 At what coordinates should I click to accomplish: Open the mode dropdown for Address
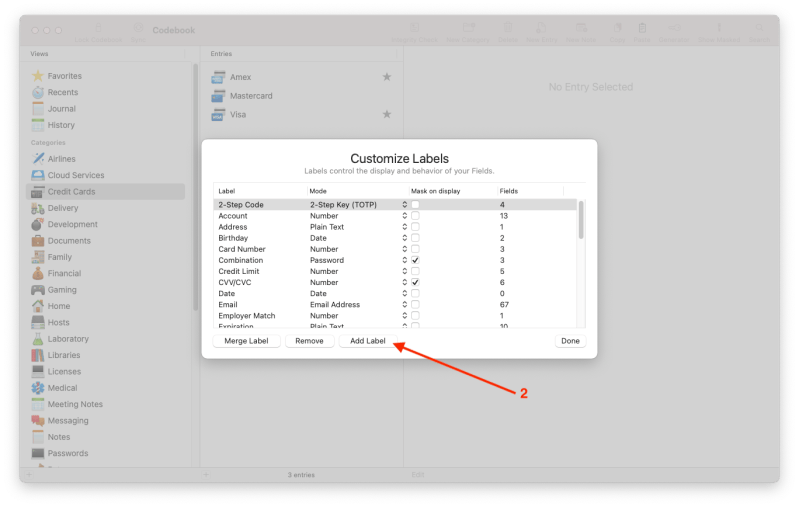pos(405,227)
